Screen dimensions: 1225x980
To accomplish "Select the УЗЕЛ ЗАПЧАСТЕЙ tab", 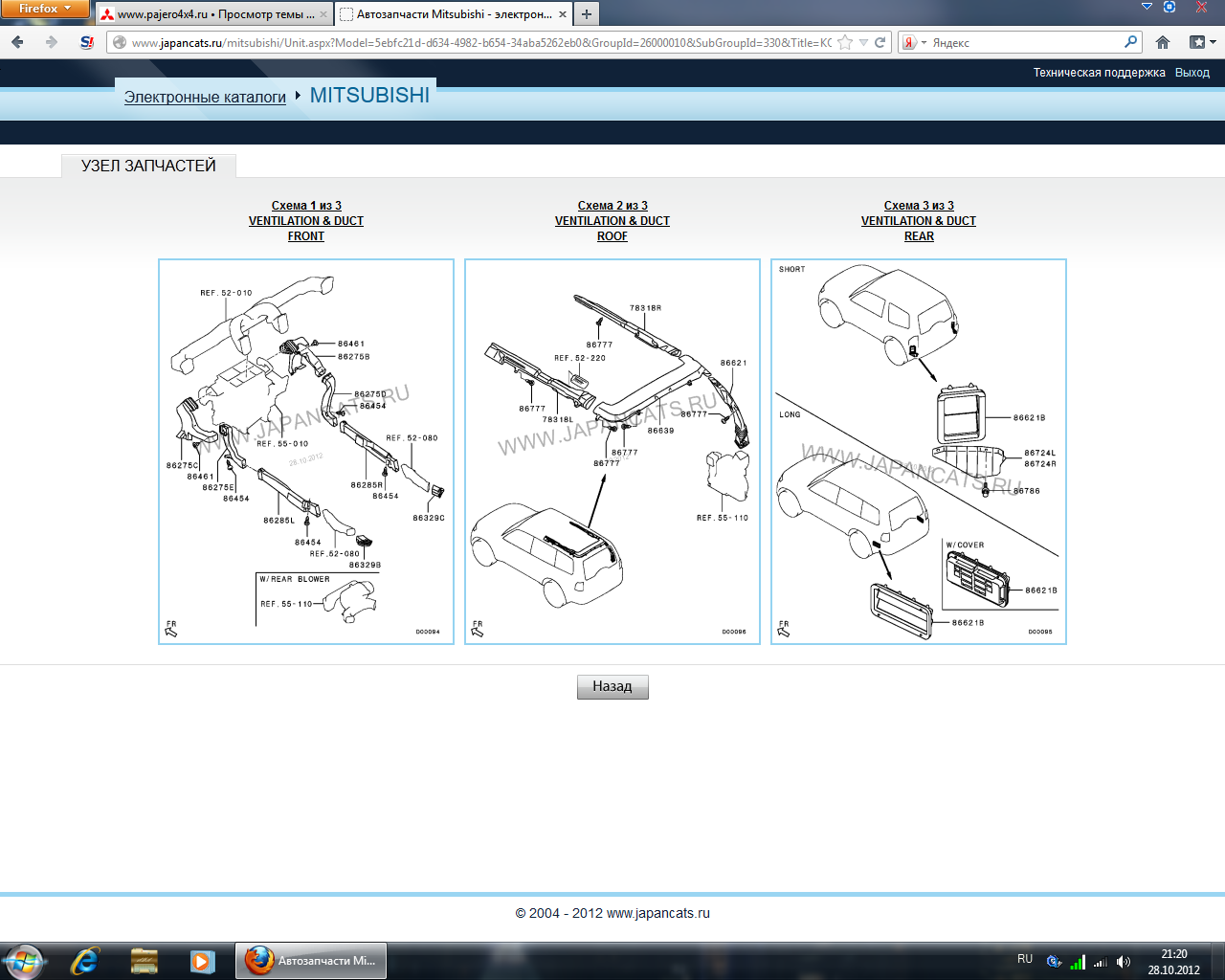I will [148, 166].
